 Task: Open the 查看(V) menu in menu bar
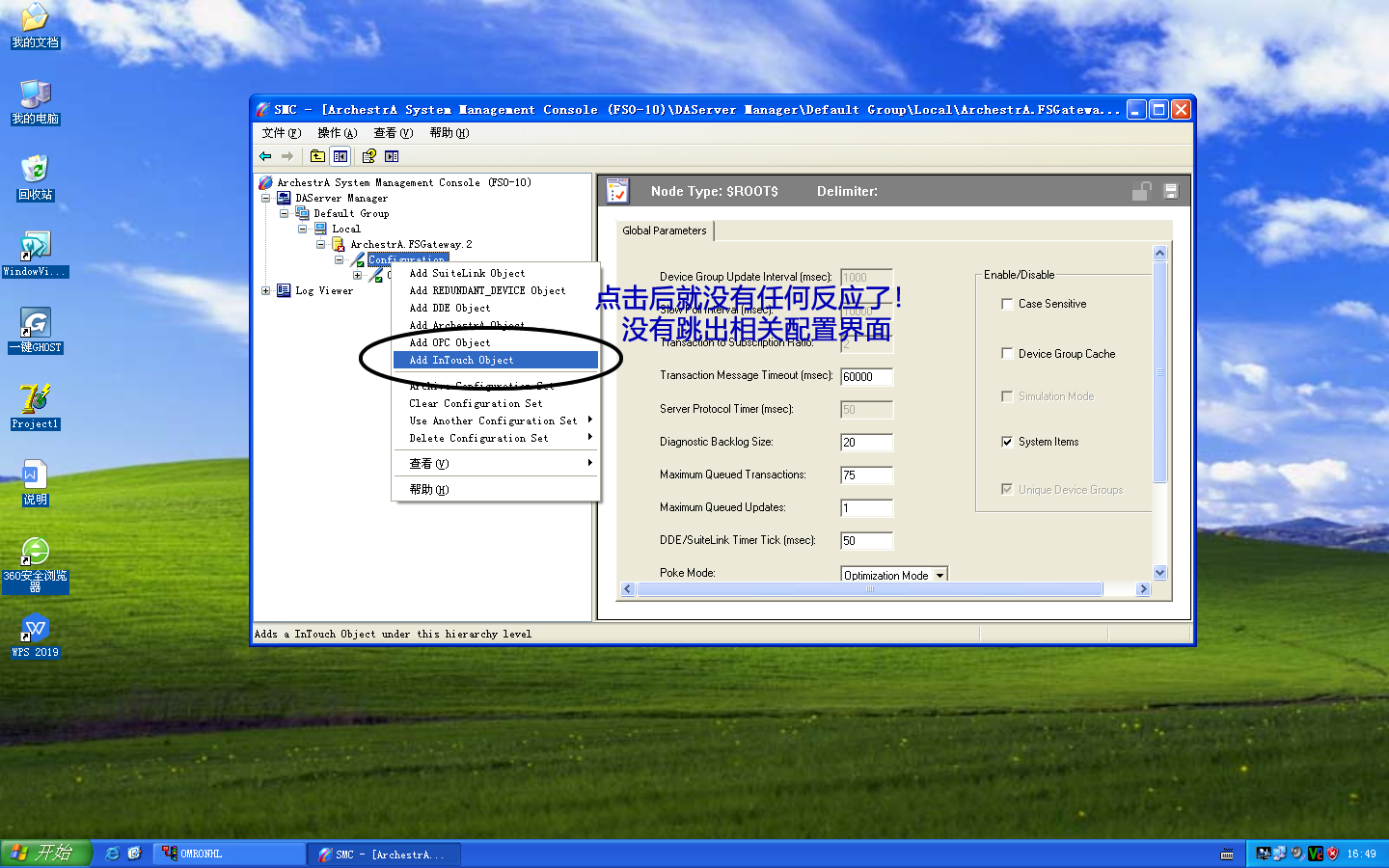pos(393,133)
